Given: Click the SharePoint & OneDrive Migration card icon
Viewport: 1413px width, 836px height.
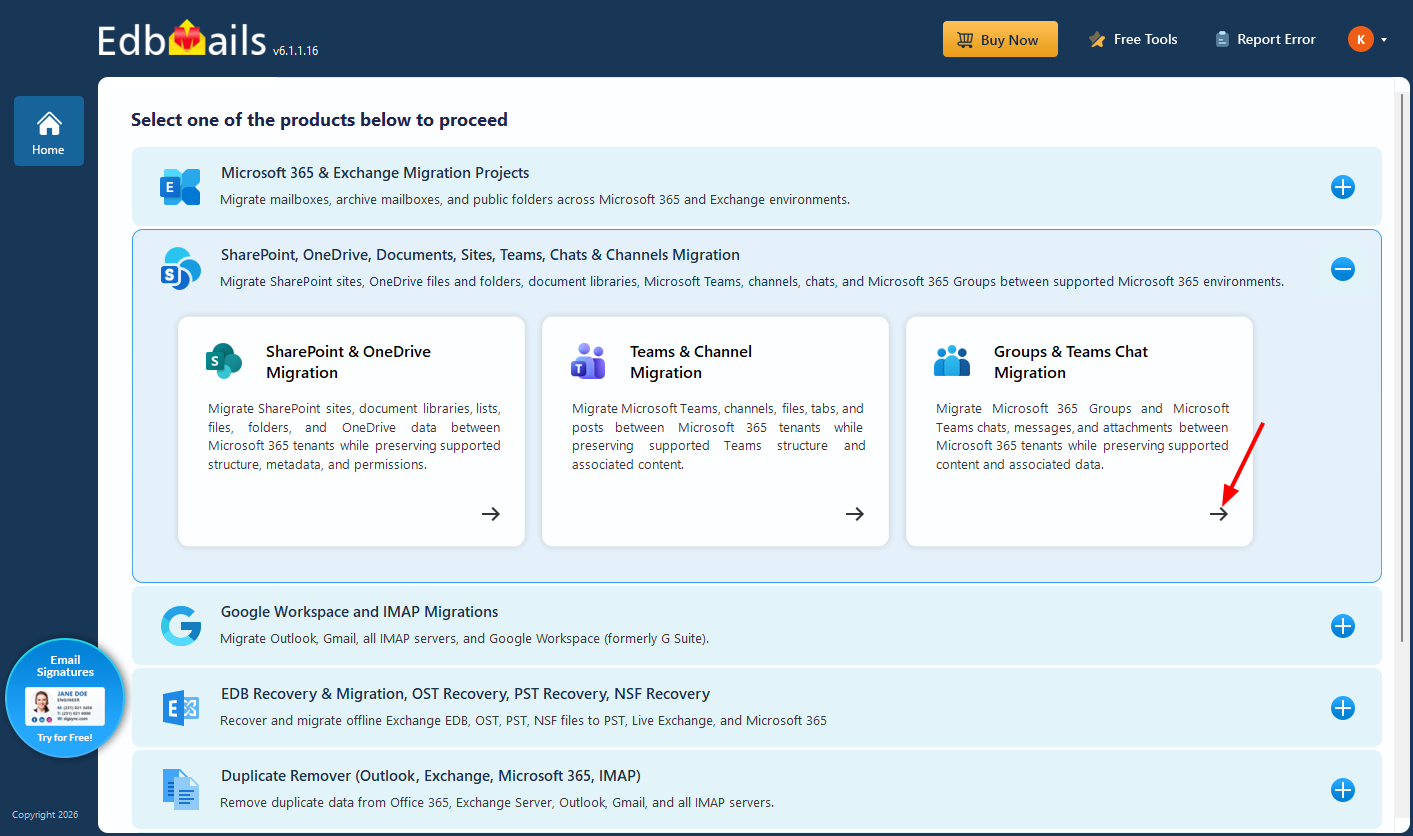Looking at the screenshot, I should click(x=224, y=361).
